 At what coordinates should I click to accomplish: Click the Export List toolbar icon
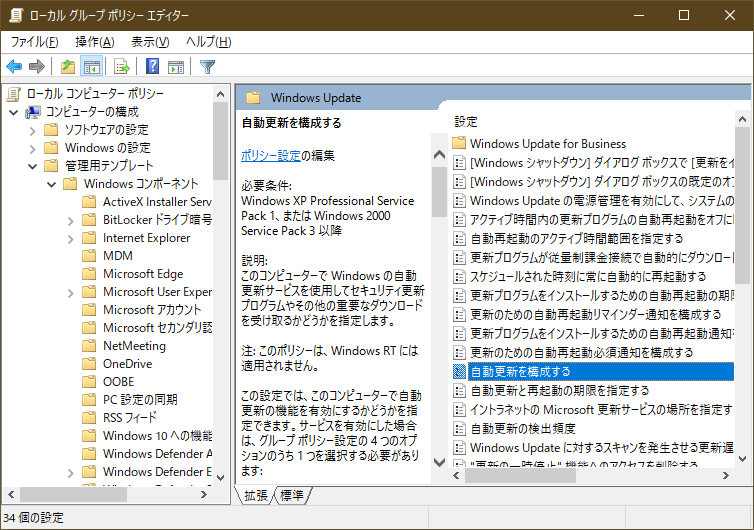pyautogui.click(x=122, y=66)
